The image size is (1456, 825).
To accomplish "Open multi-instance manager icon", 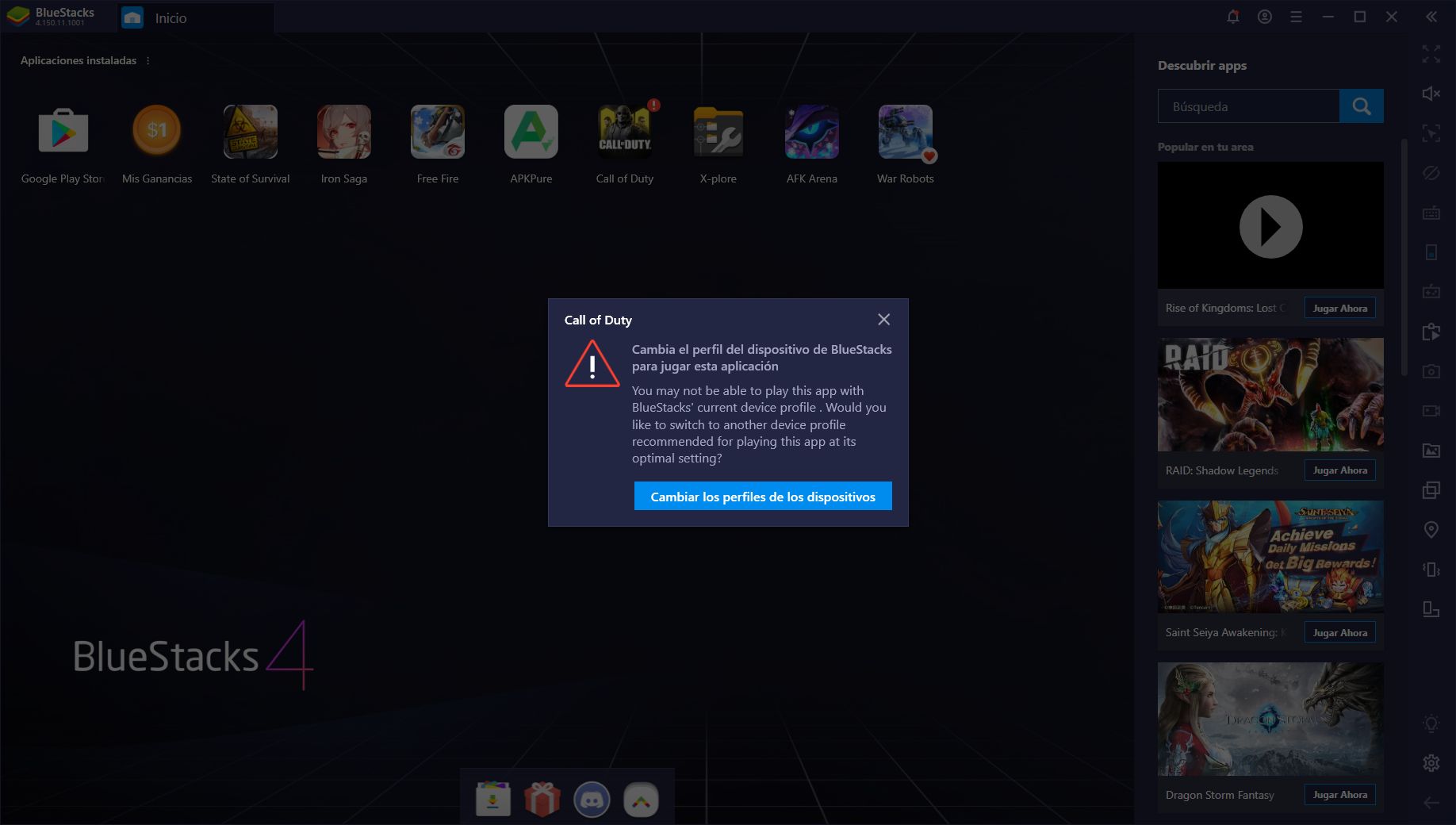I will [1431, 490].
